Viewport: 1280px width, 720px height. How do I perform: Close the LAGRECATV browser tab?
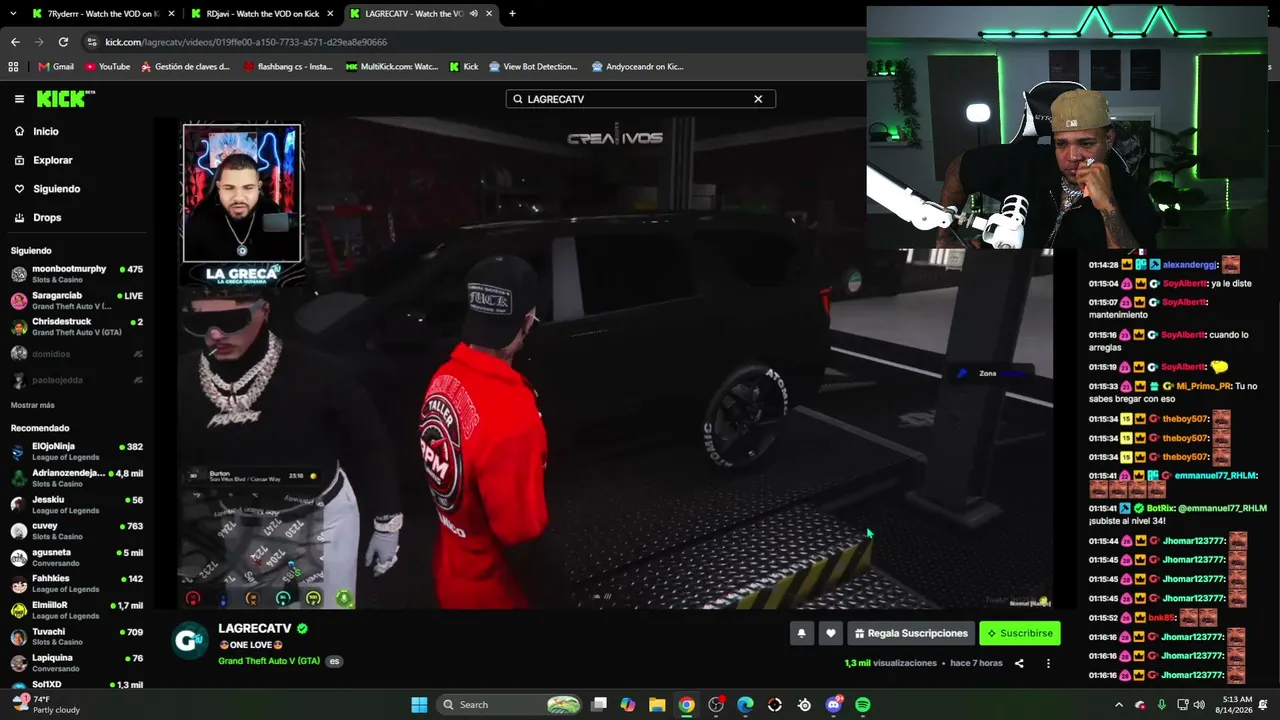[x=489, y=14]
